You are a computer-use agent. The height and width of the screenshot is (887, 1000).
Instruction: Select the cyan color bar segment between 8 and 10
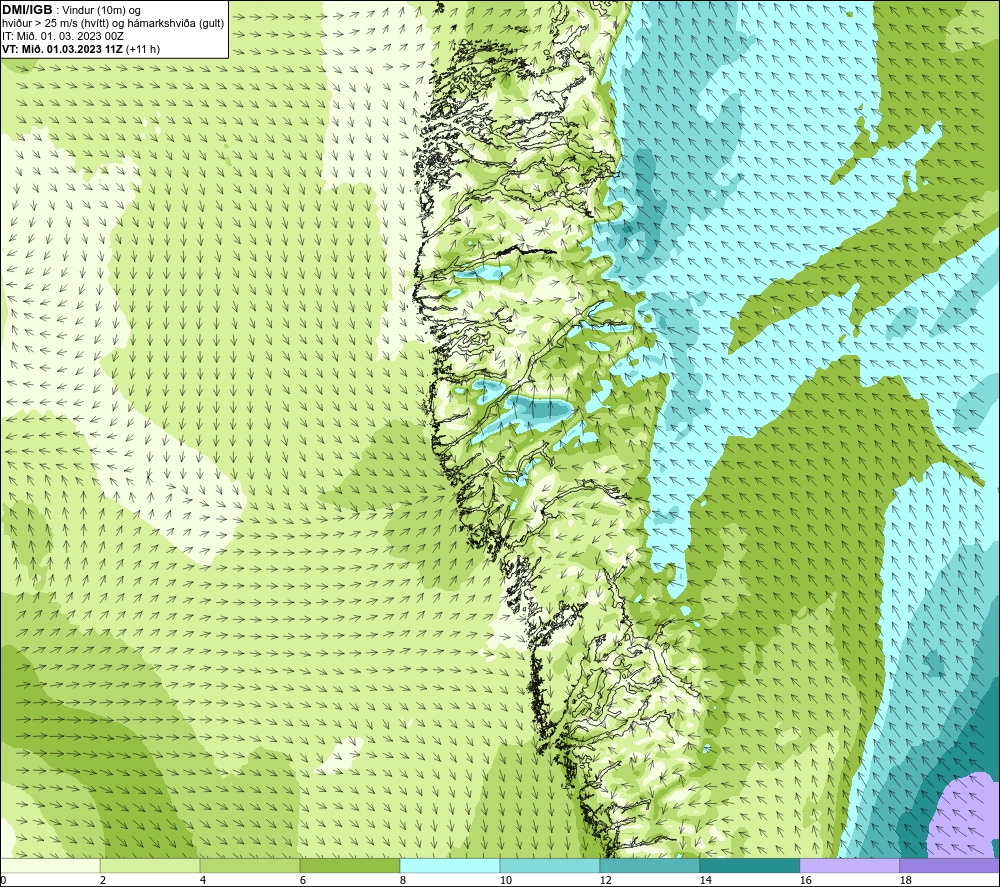(x=450, y=865)
